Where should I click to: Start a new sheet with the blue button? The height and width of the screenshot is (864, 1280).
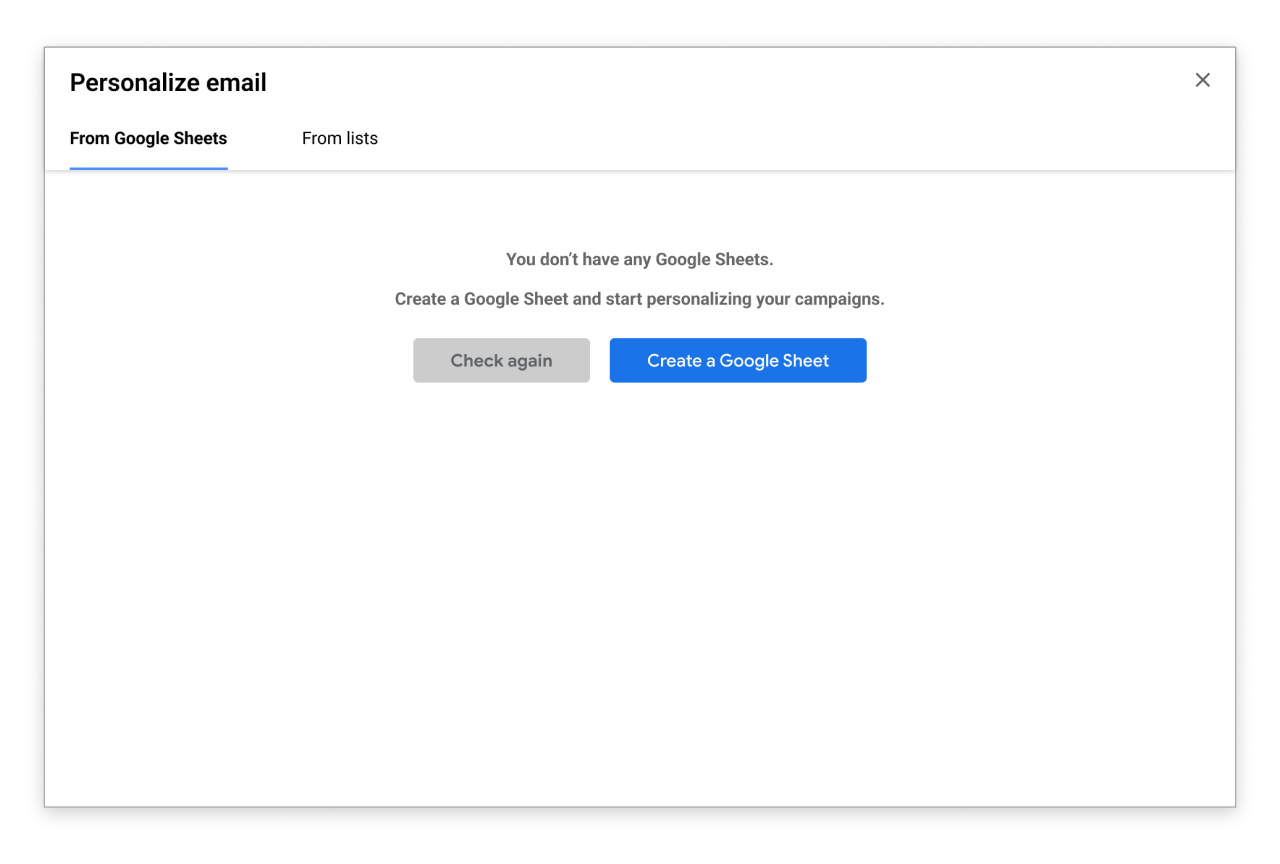click(738, 361)
